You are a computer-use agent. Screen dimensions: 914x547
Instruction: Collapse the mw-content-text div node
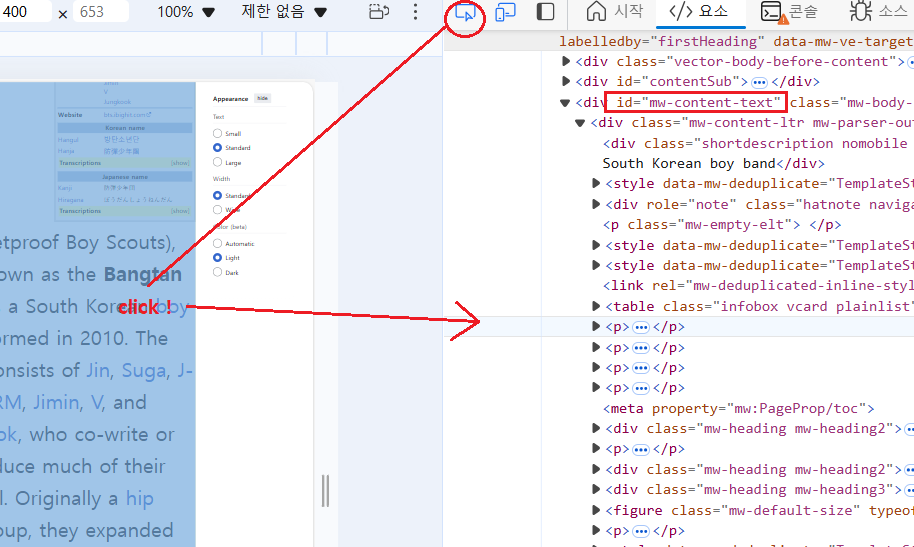point(564,103)
